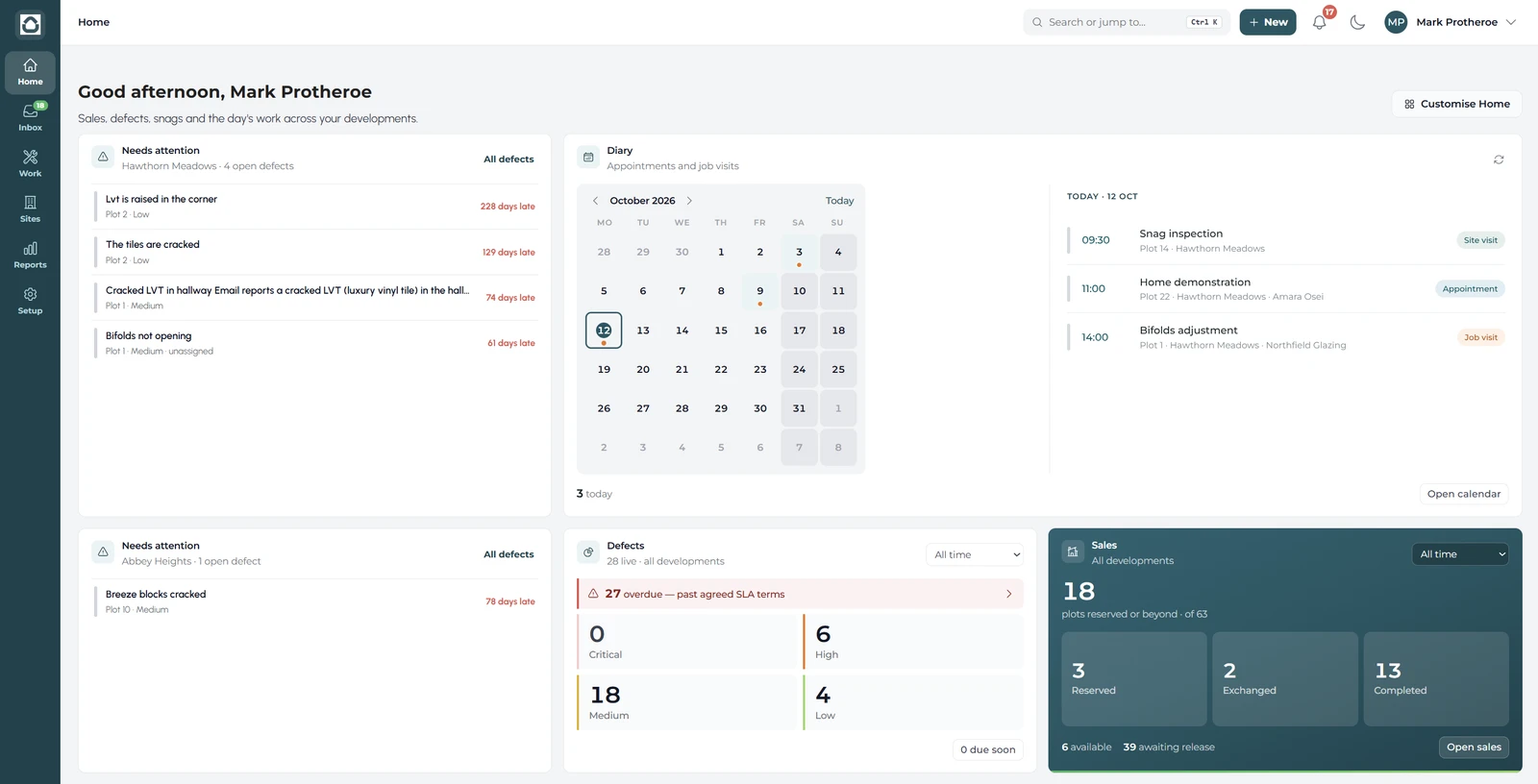1538x784 pixels.
Task: Click the '228 days late' label
Action: point(508,207)
